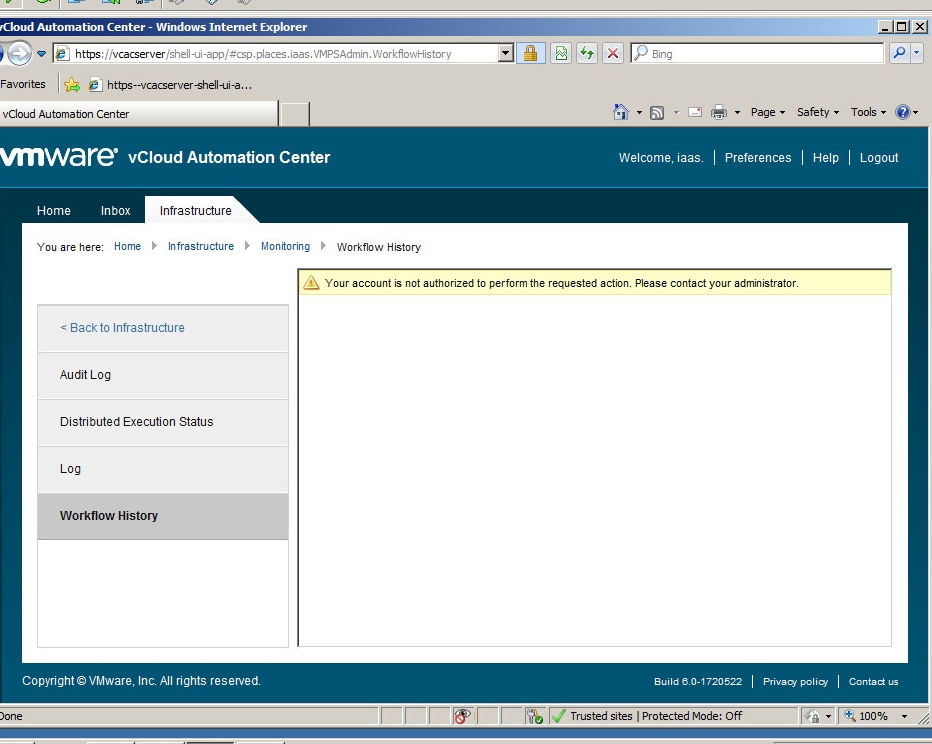Click the VMware logo
Image resolution: width=932 pixels, height=744 pixels.
tap(59, 156)
